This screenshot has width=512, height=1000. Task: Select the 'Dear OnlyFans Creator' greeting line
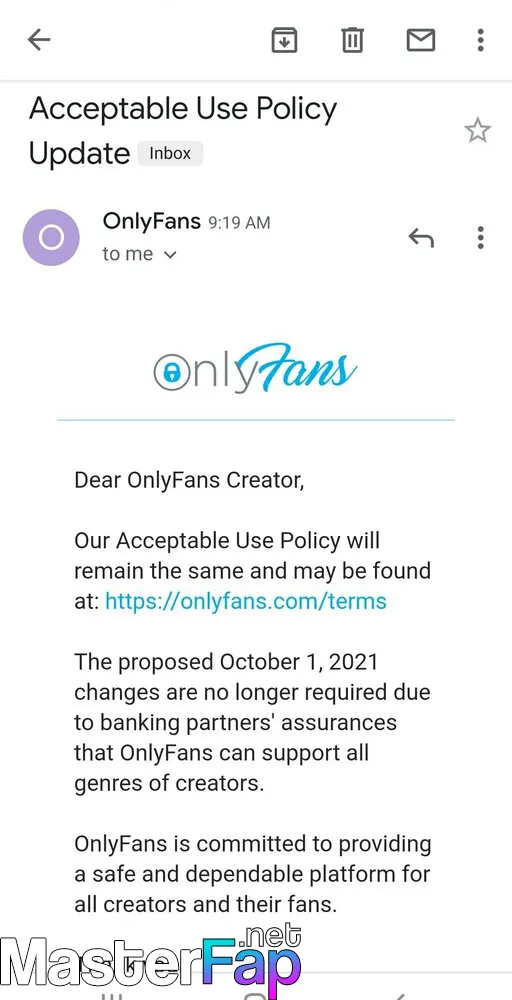(189, 480)
